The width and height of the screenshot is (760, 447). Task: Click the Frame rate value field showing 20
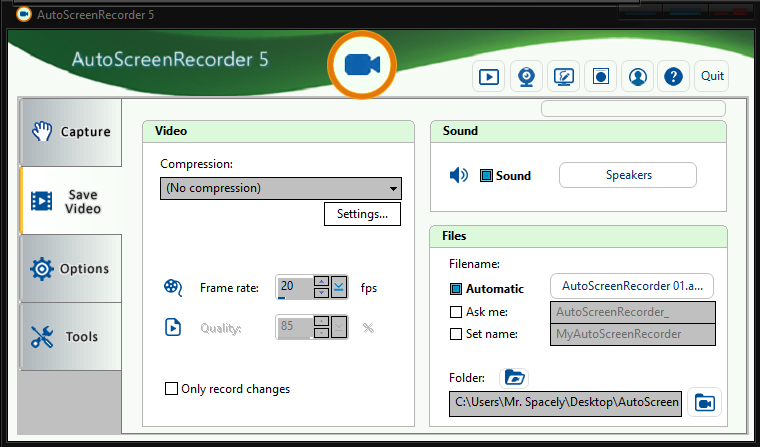pyautogui.click(x=295, y=287)
